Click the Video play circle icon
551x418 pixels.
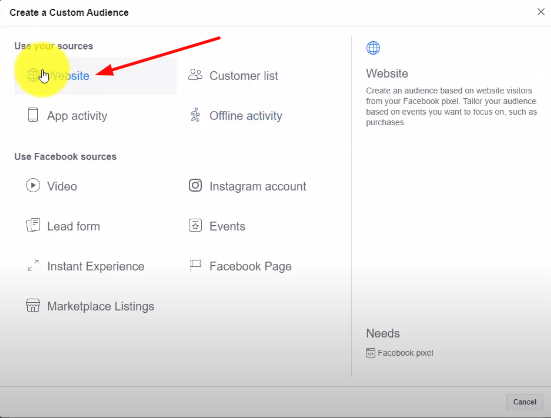(33, 185)
